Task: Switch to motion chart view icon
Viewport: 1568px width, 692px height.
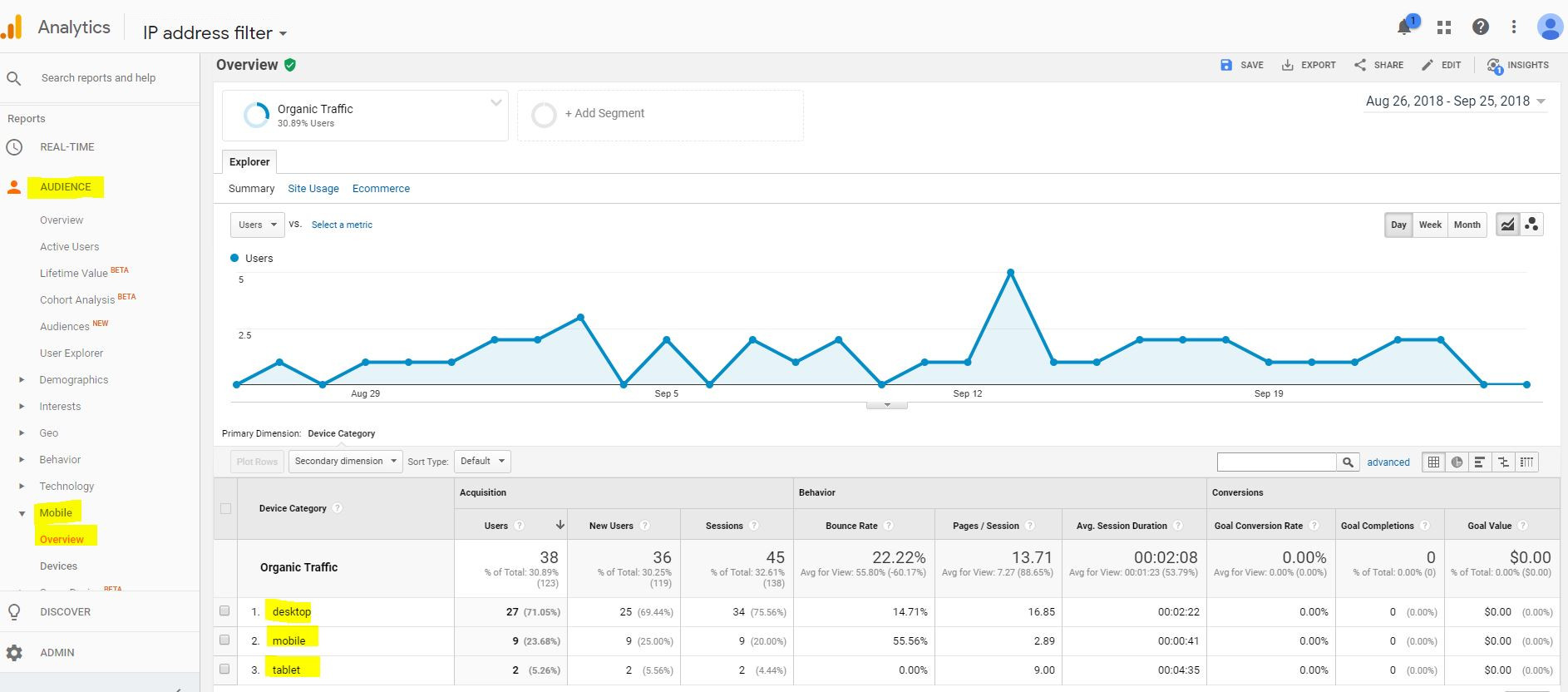Action: pyautogui.click(x=1532, y=225)
